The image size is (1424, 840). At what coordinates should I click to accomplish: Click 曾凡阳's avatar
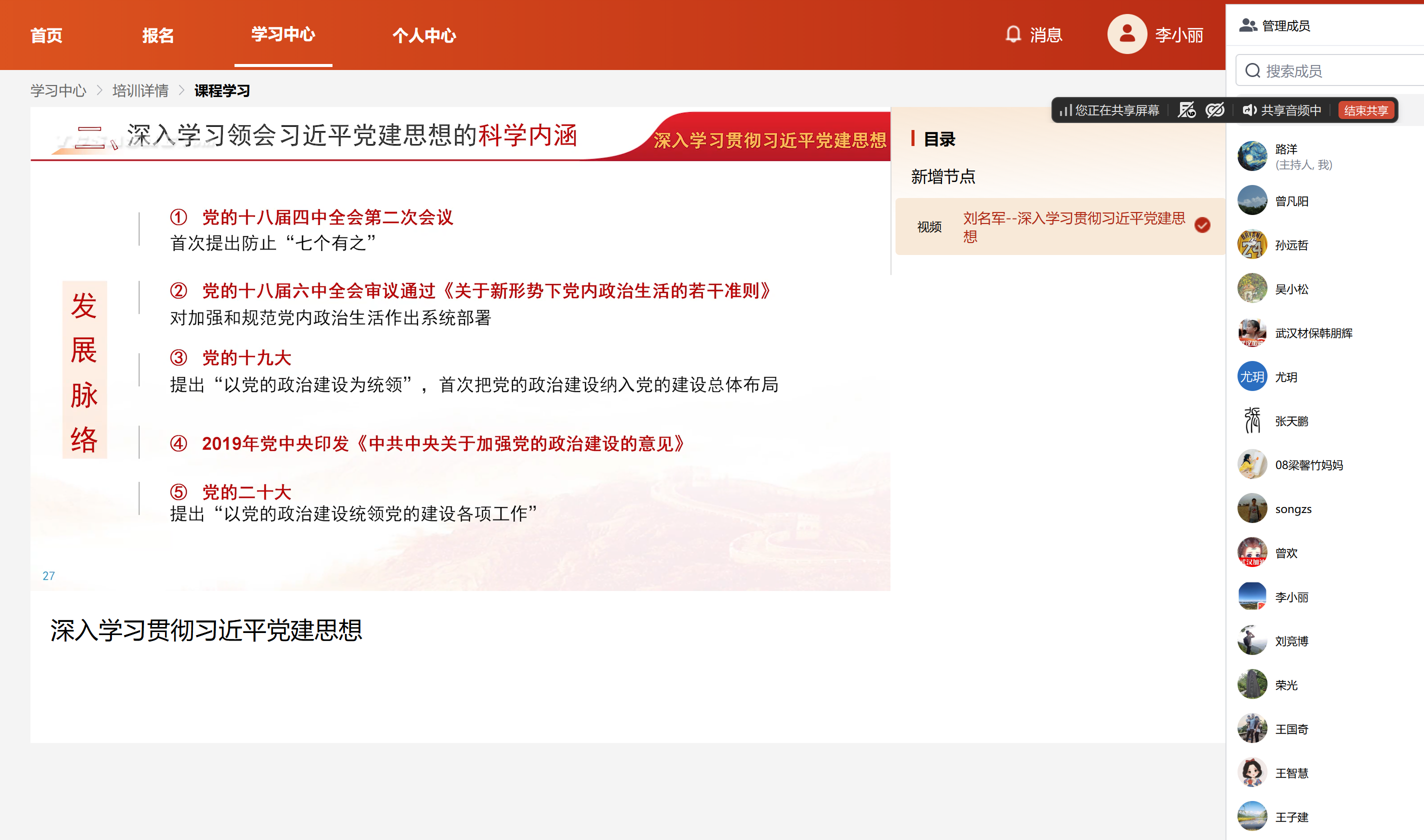pyautogui.click(x=1252, y=200)
